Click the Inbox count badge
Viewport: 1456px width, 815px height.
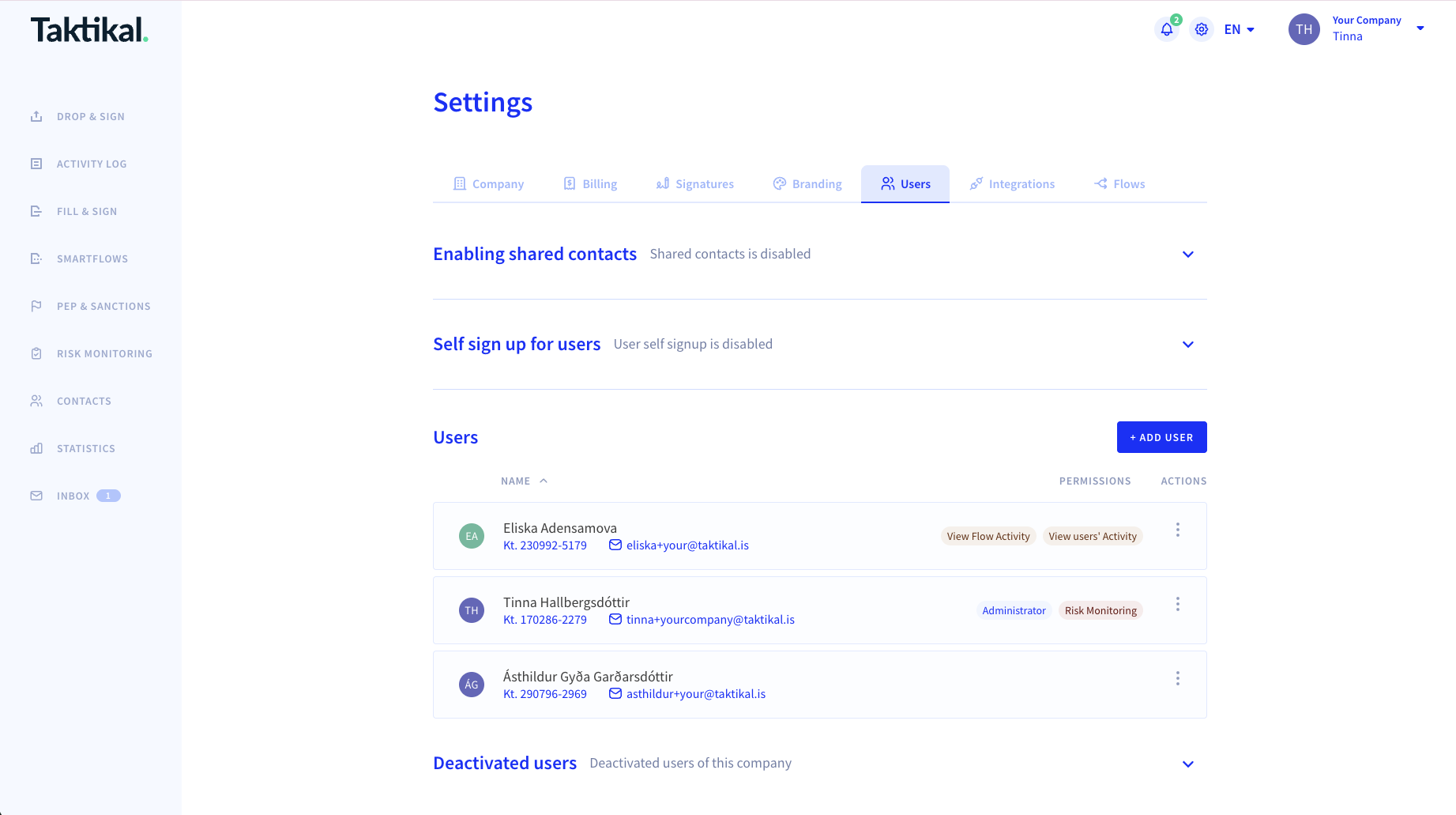pos(108,496)
